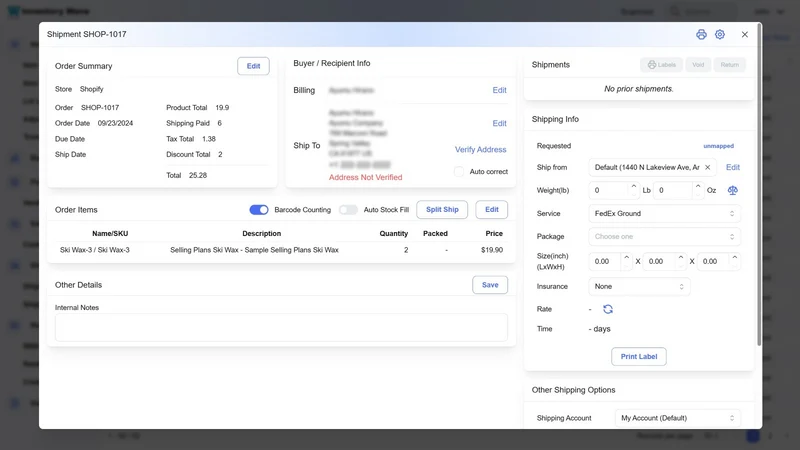Open the Service dropdown showing FedEx Ground
The height and width of the screenshot is (450, 800).
tap(664, 213)
